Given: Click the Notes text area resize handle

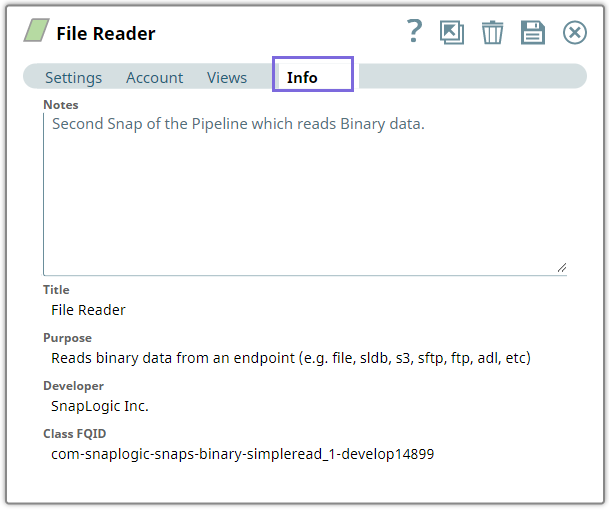Looking at the screenshot, I should (561, 267).
